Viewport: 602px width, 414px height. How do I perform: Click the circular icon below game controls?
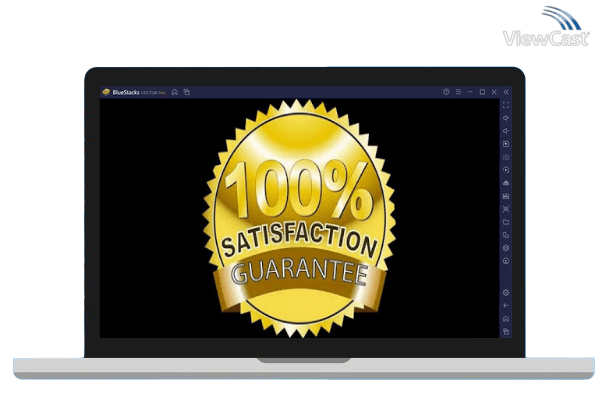[x=506, y=170]
